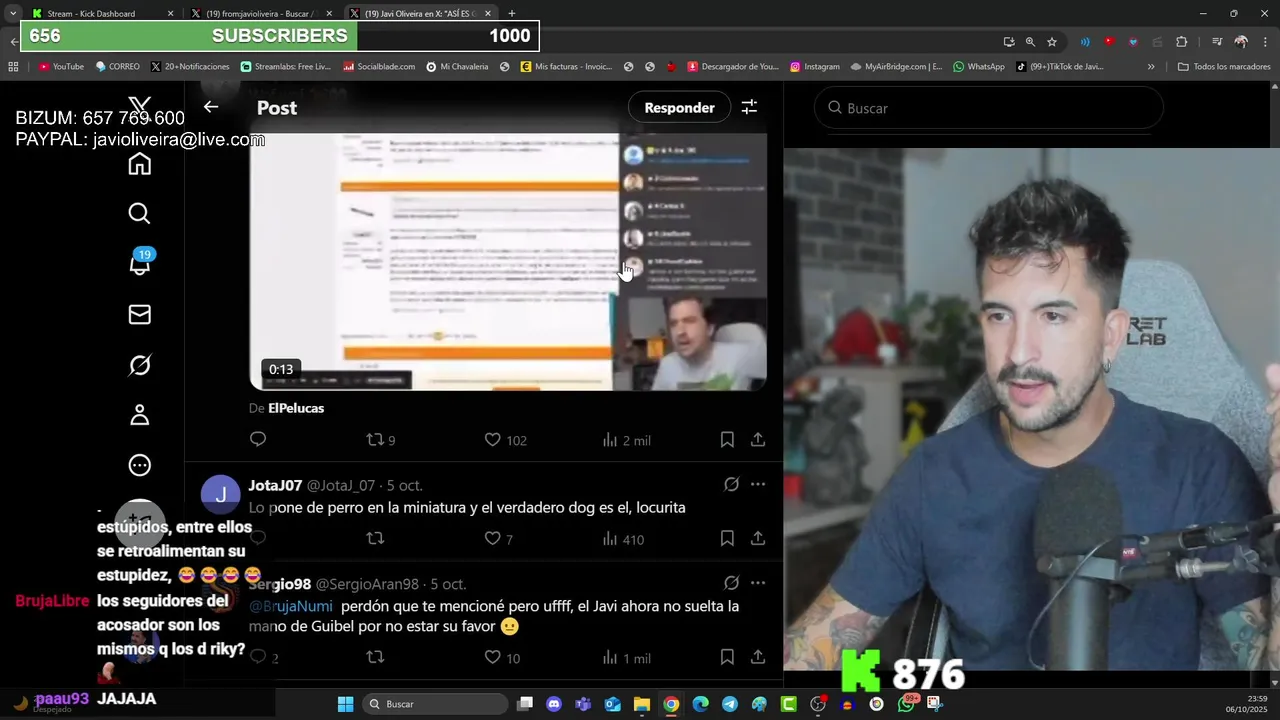Ask Grok about Sergio98's reply
This screenshot has width=1280, height=720.
coord(731,583)
